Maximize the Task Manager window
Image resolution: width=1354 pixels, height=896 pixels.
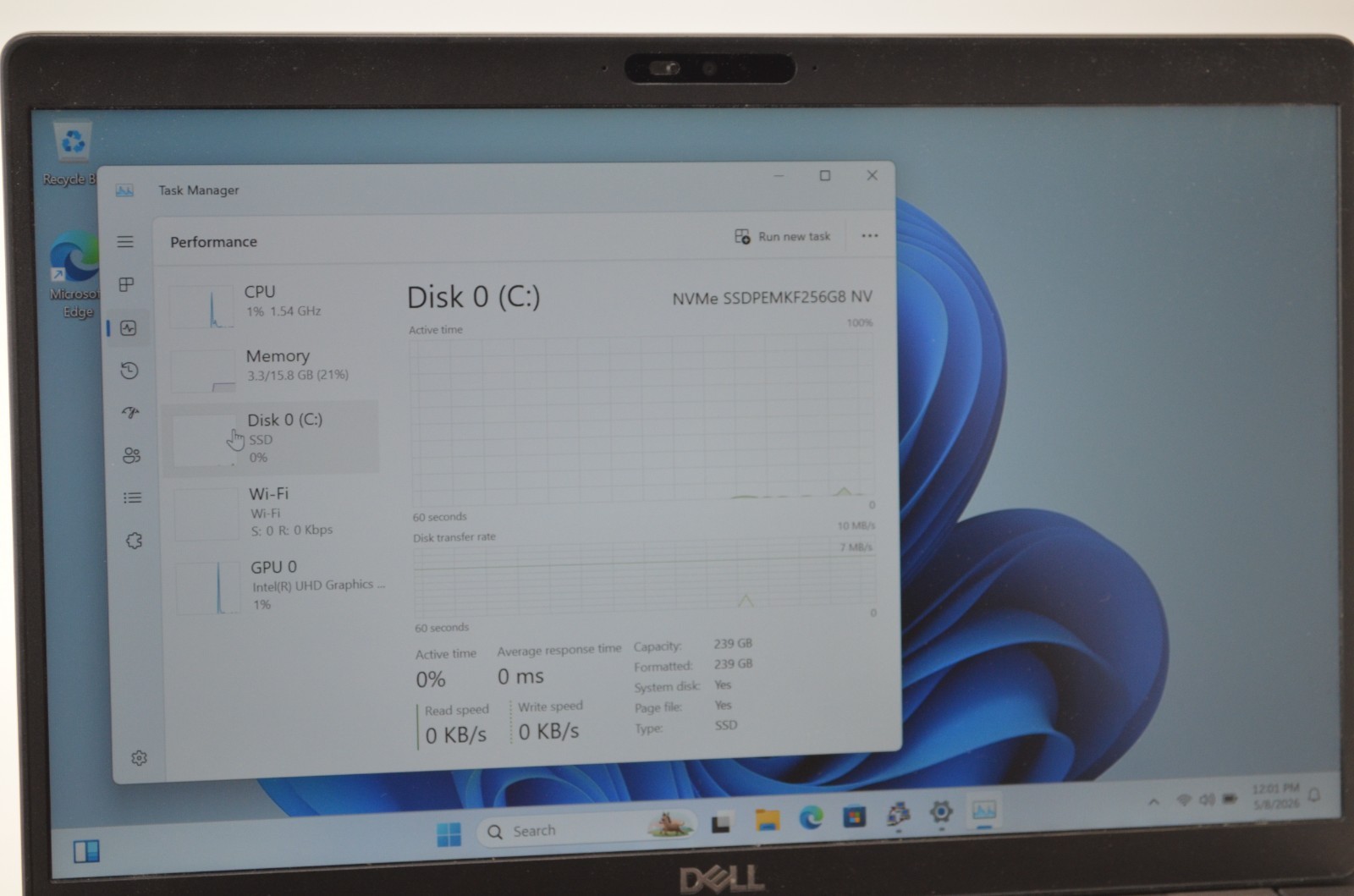(x=825, y=175)
